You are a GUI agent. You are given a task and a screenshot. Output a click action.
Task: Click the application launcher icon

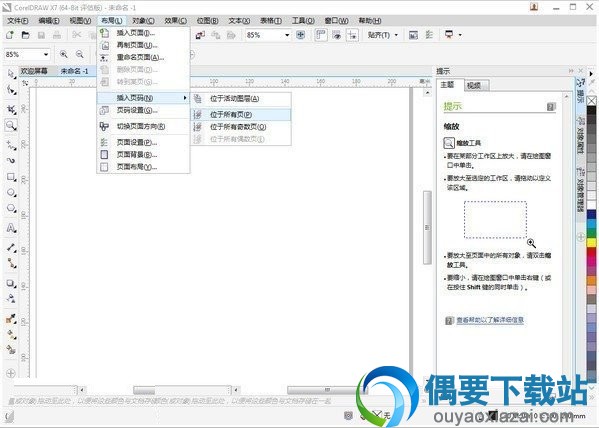[449, 35]
